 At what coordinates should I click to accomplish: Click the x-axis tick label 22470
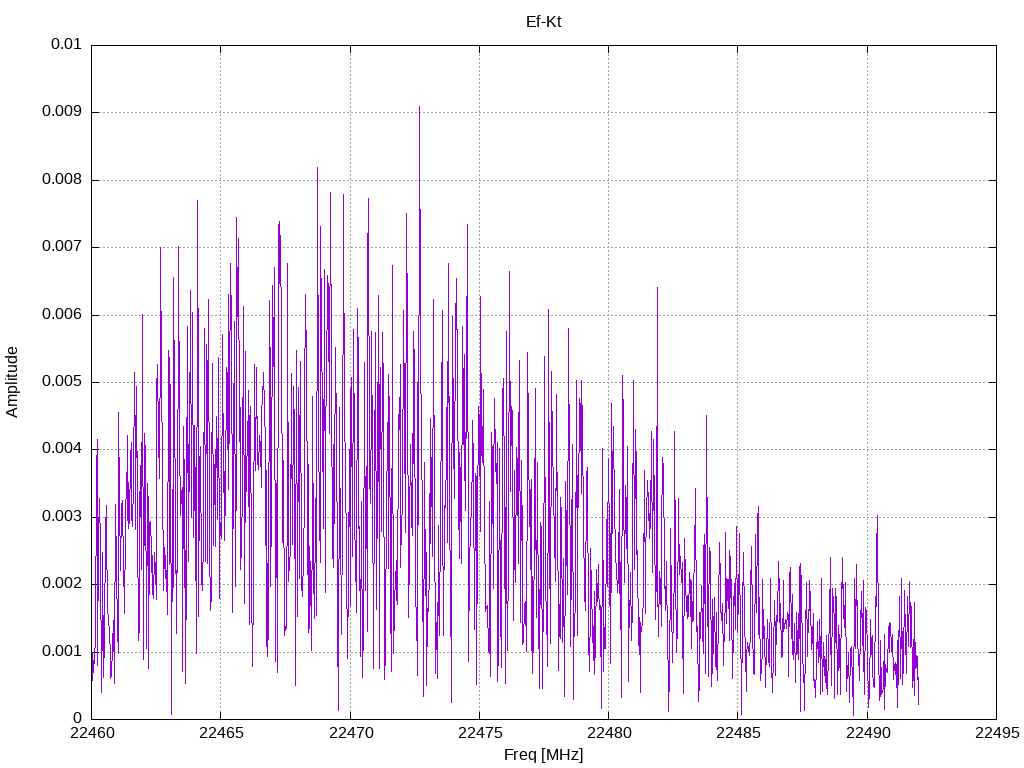click(351, 733)
